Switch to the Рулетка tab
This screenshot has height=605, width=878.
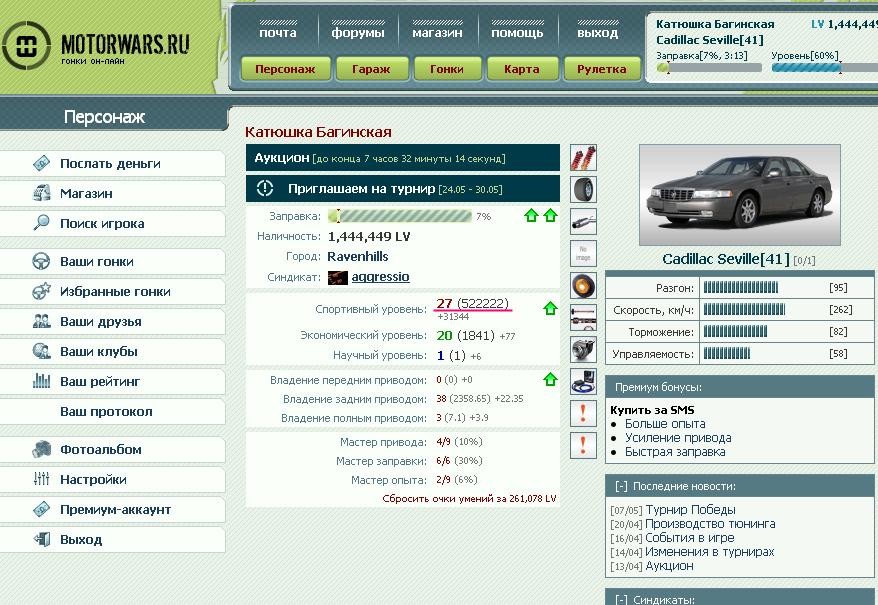pos(601,69)
